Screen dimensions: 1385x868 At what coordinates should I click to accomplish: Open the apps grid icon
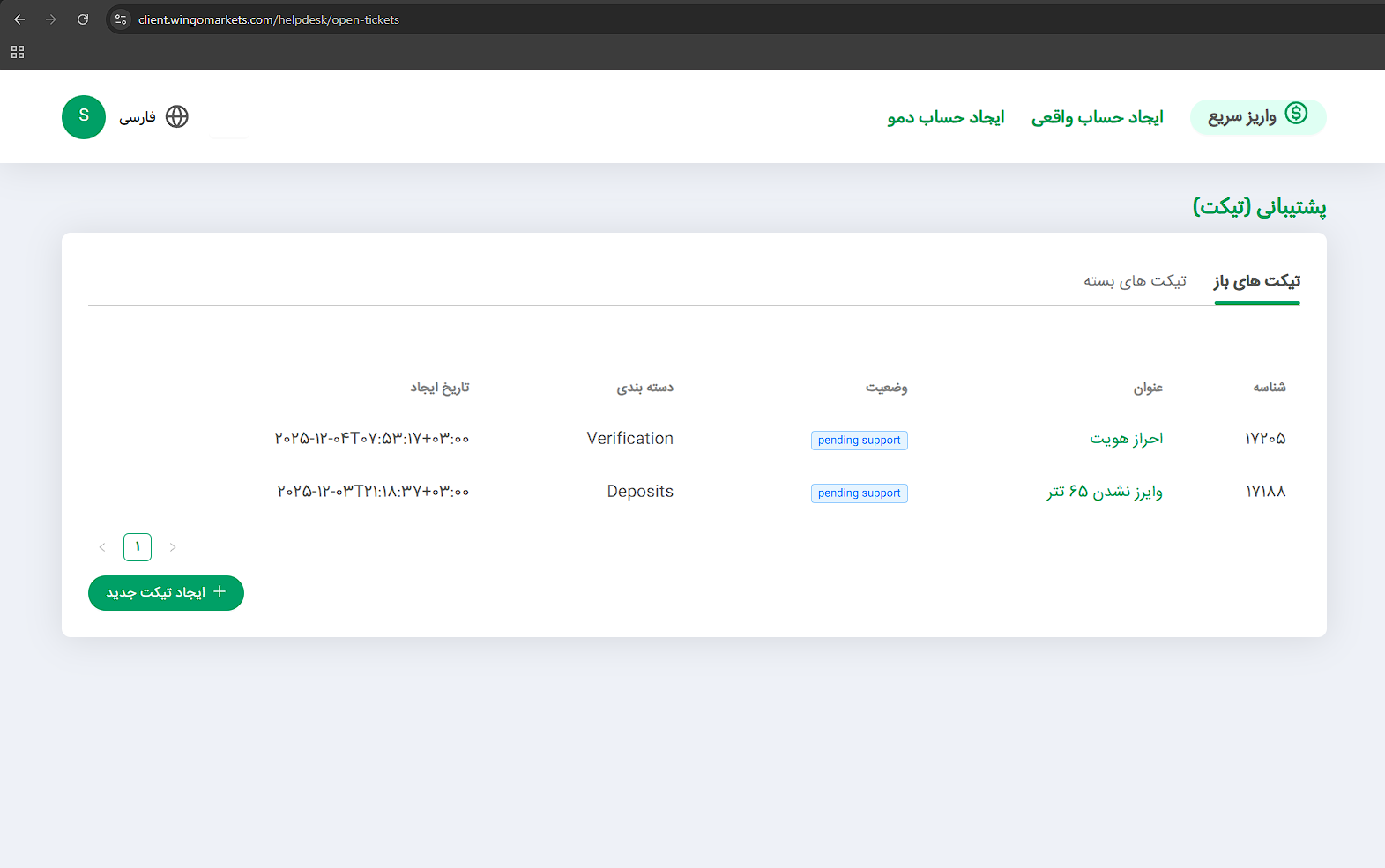18,53
